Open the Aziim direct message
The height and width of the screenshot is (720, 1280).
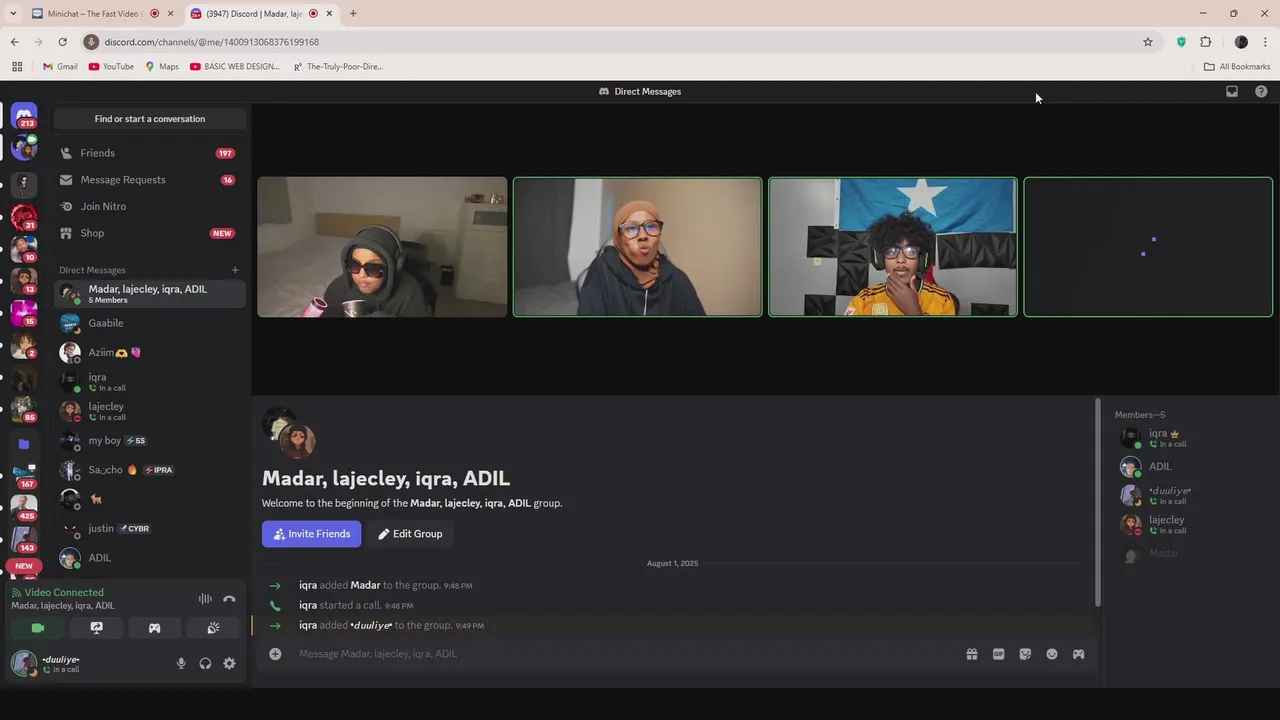tap(150, 352)
